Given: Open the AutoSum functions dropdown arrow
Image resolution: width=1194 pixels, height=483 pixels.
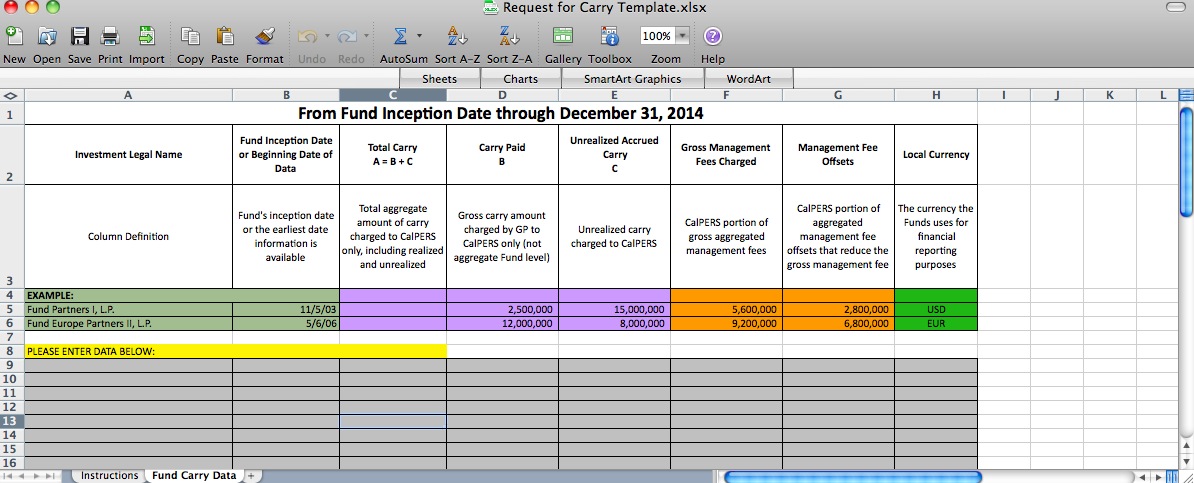Looking at the screenshot, I should tap(419, 36).
